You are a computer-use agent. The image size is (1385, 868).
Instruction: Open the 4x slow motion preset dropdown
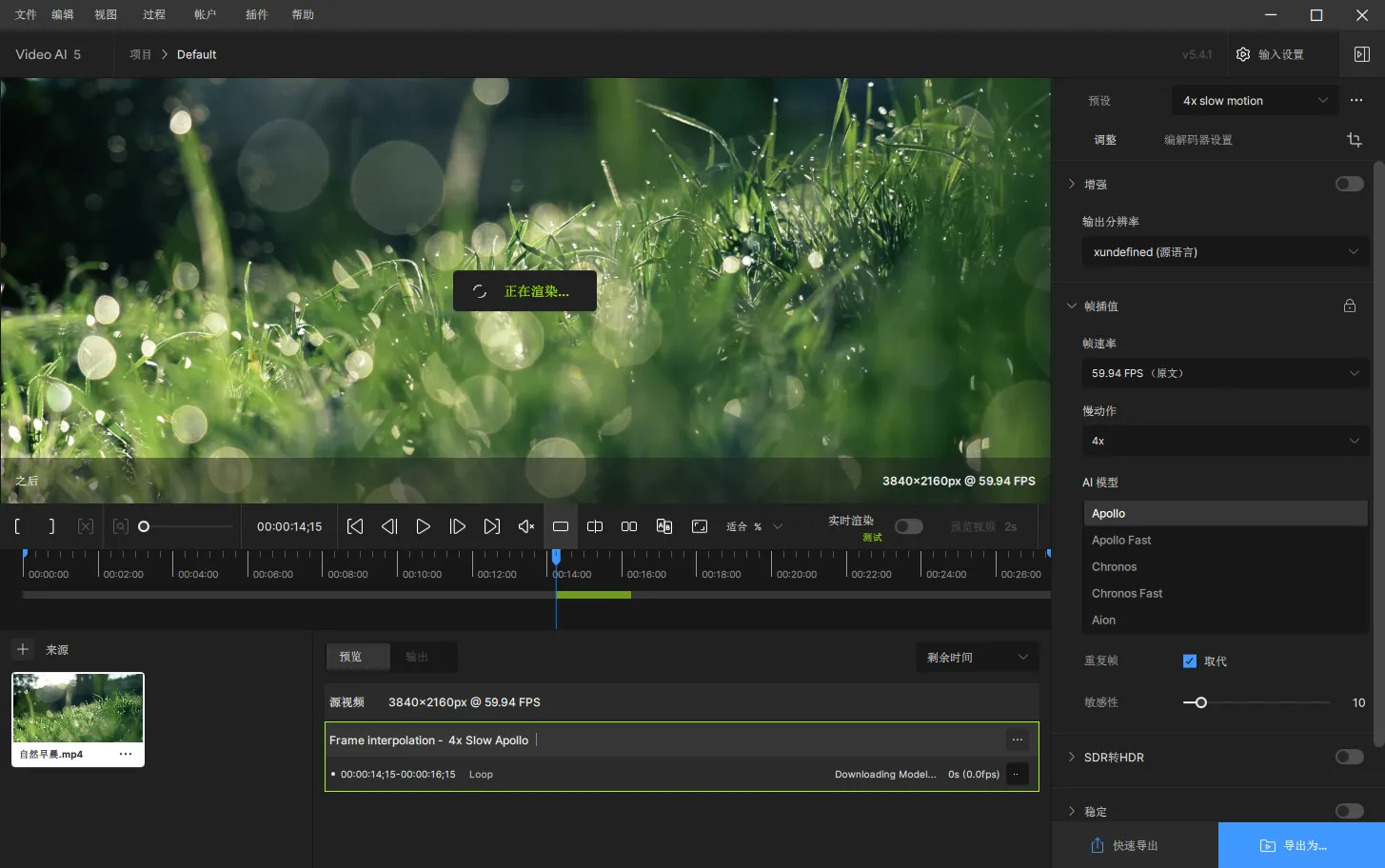pos(1254,101)
